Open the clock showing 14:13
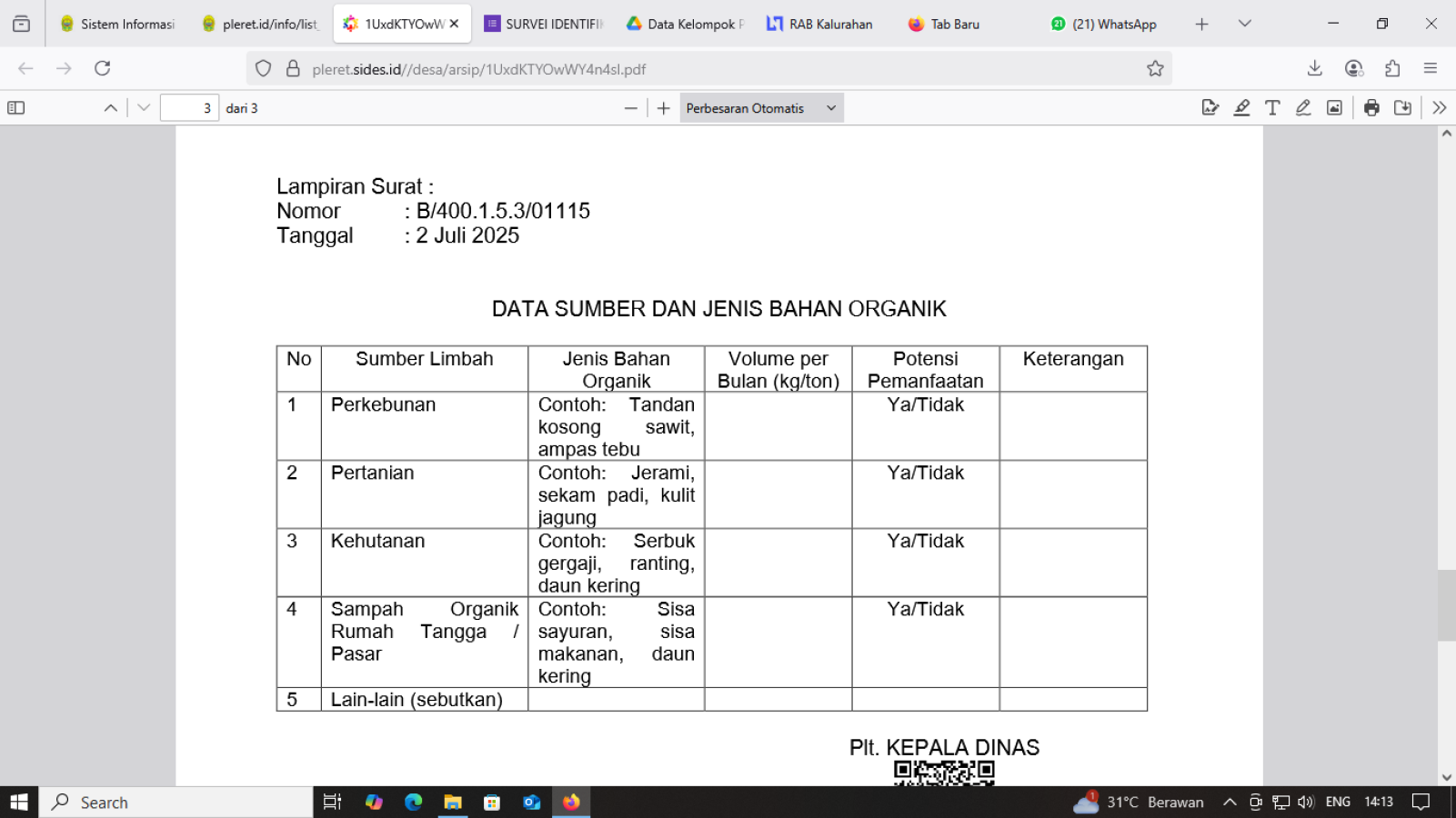The height and width of the screenshot is (818, 1456). point(1379,803)
